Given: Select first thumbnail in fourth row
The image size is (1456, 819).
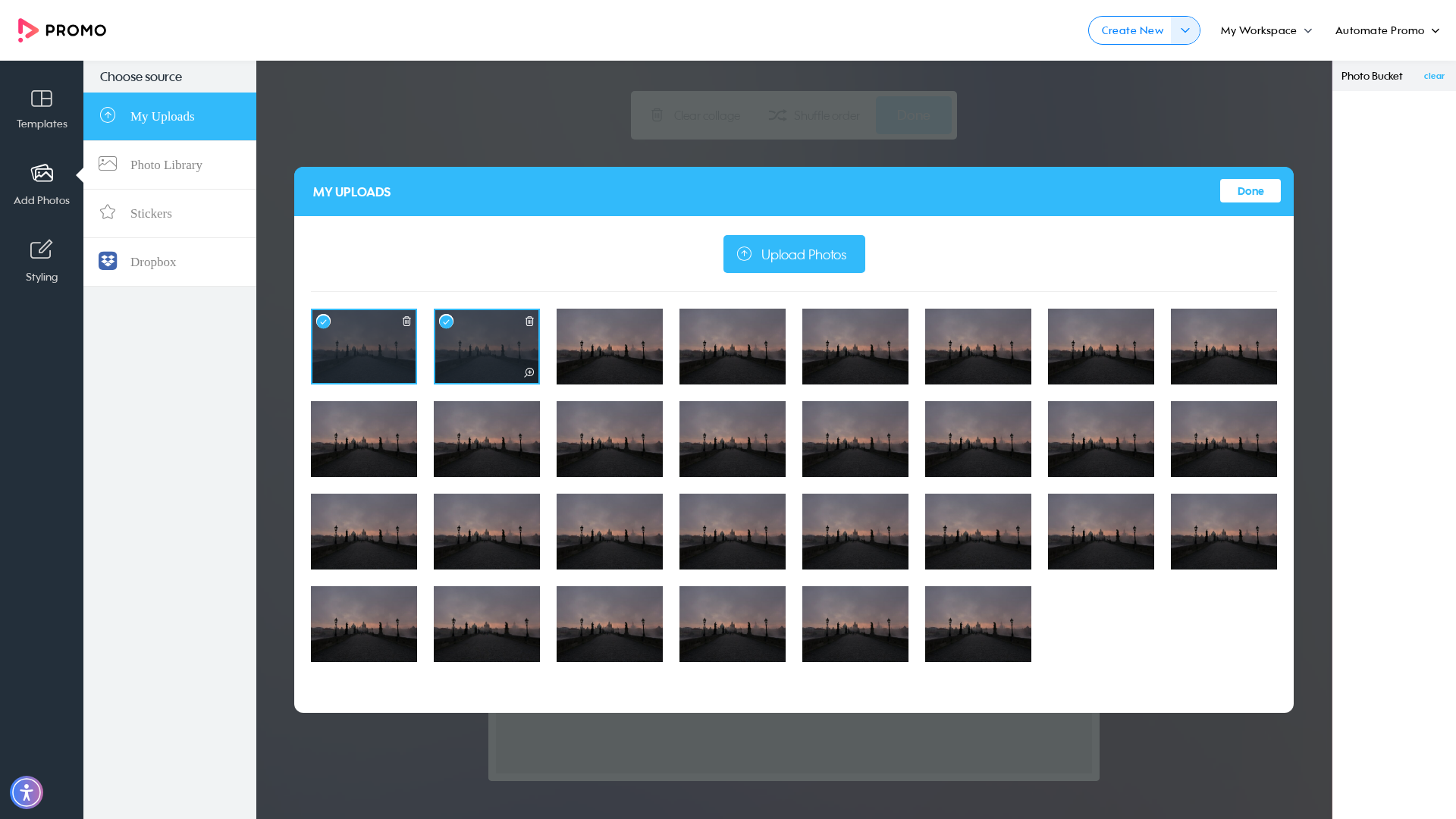Looking at the screenshot, I should tap(364, 624).
